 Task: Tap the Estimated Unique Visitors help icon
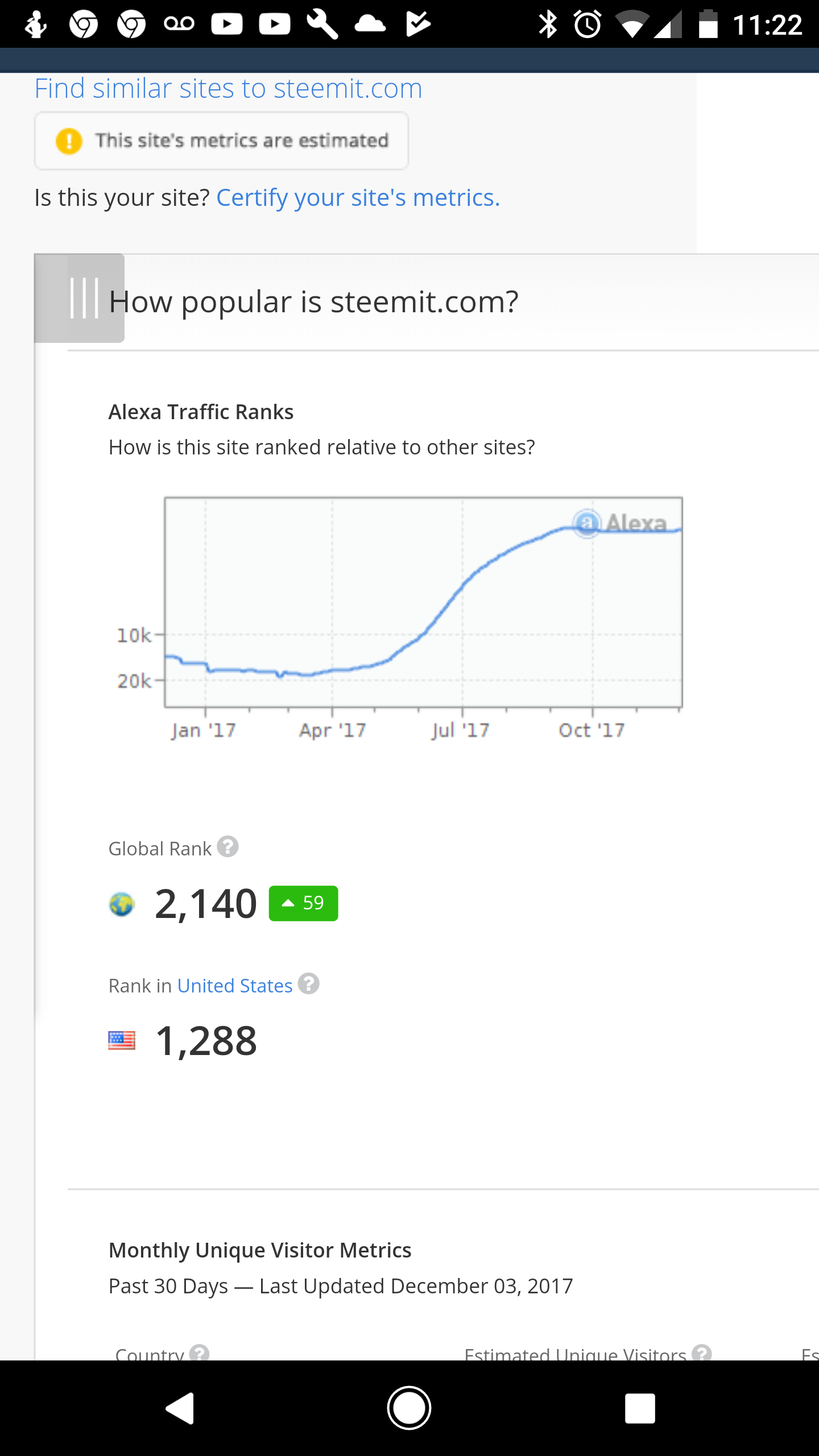point(702,1352)
